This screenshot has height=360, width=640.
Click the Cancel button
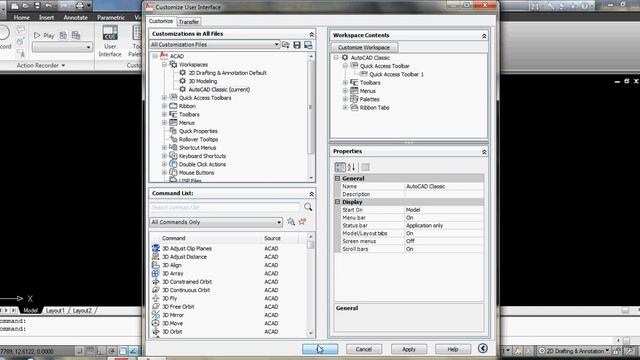tap(364, 349)
